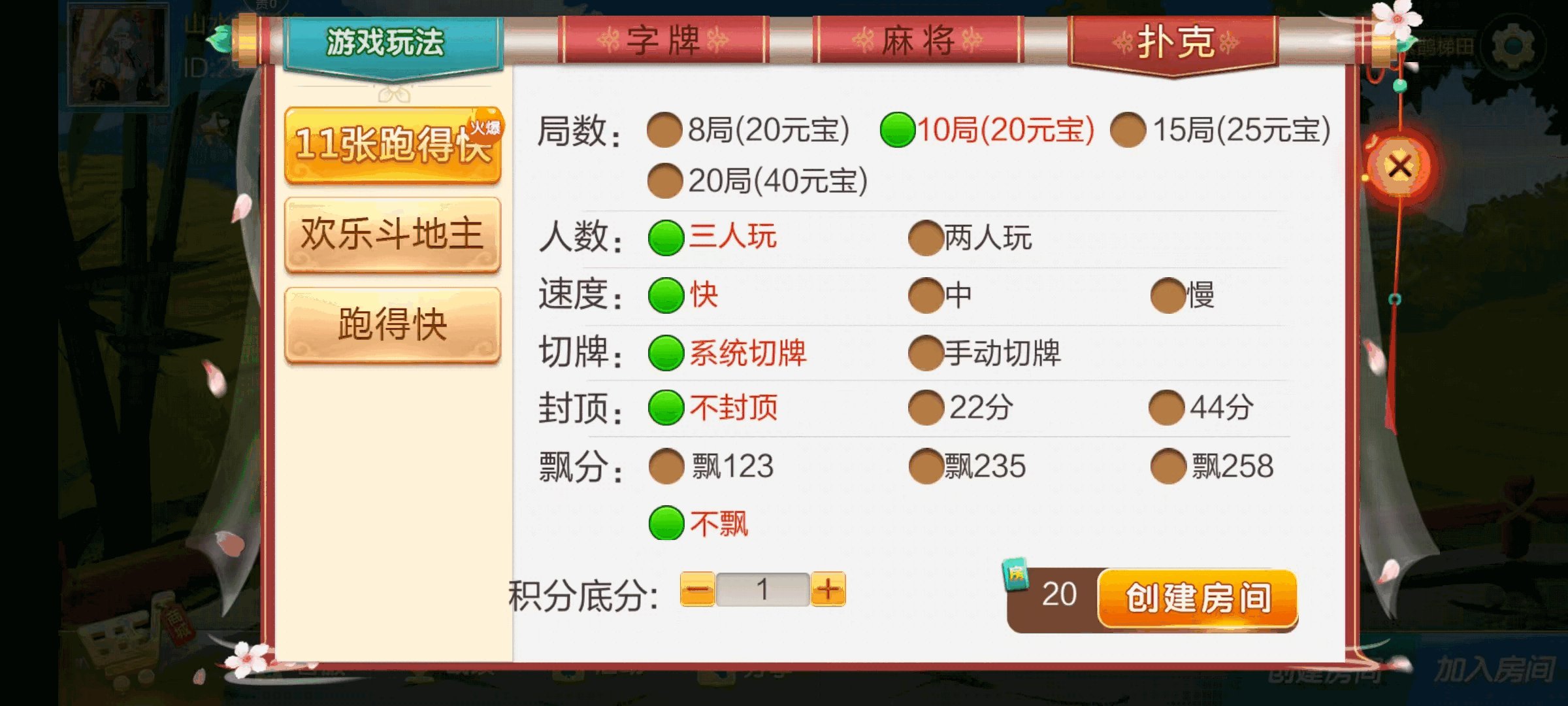Select 飘258 option

tap(1212, 466)
